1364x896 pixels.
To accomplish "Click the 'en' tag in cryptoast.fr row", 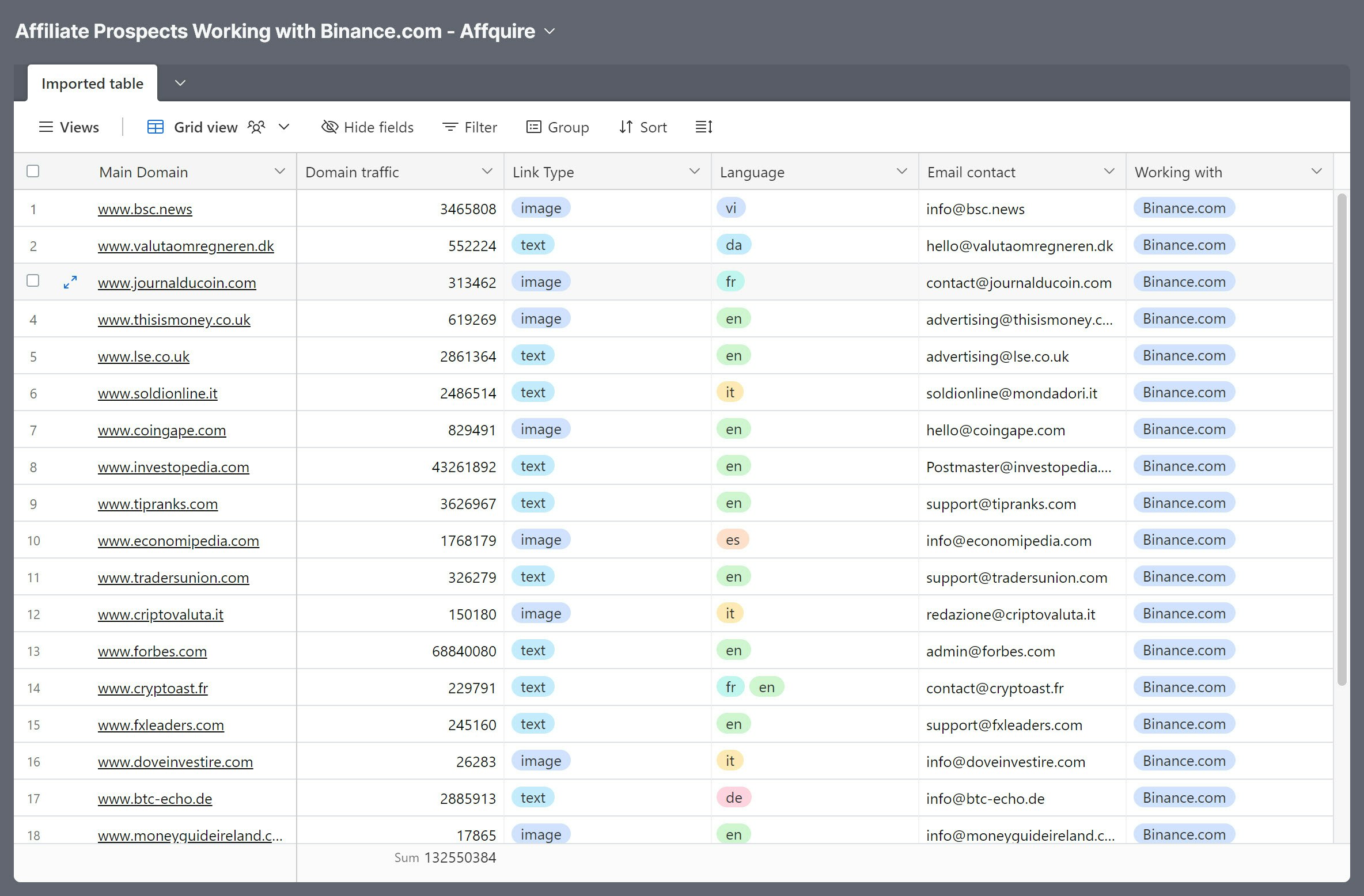I will pyautogui.click(x=767, y=687).
